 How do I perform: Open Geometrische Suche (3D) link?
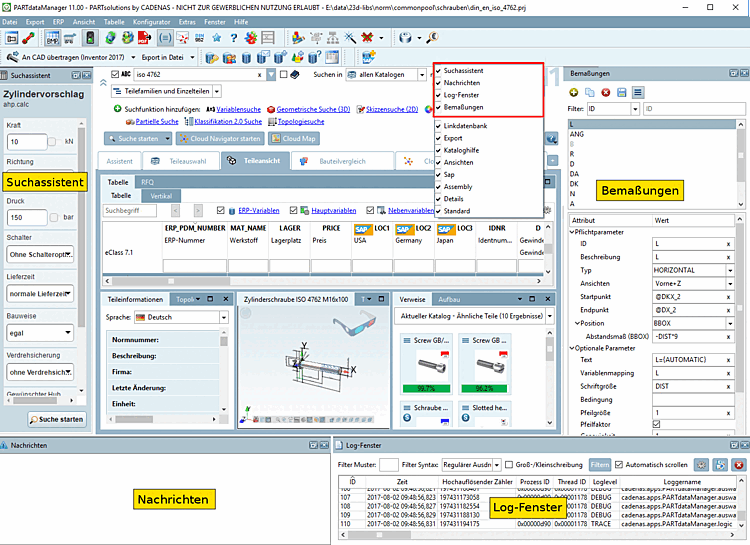pos(313,109)
